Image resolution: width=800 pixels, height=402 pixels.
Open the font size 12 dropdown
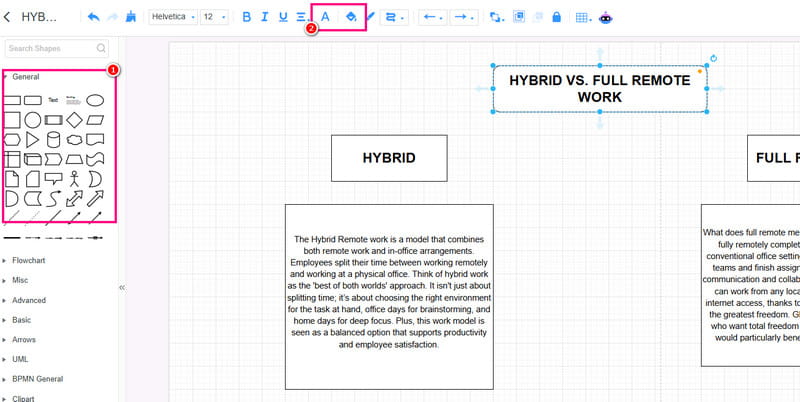point(214,17)
